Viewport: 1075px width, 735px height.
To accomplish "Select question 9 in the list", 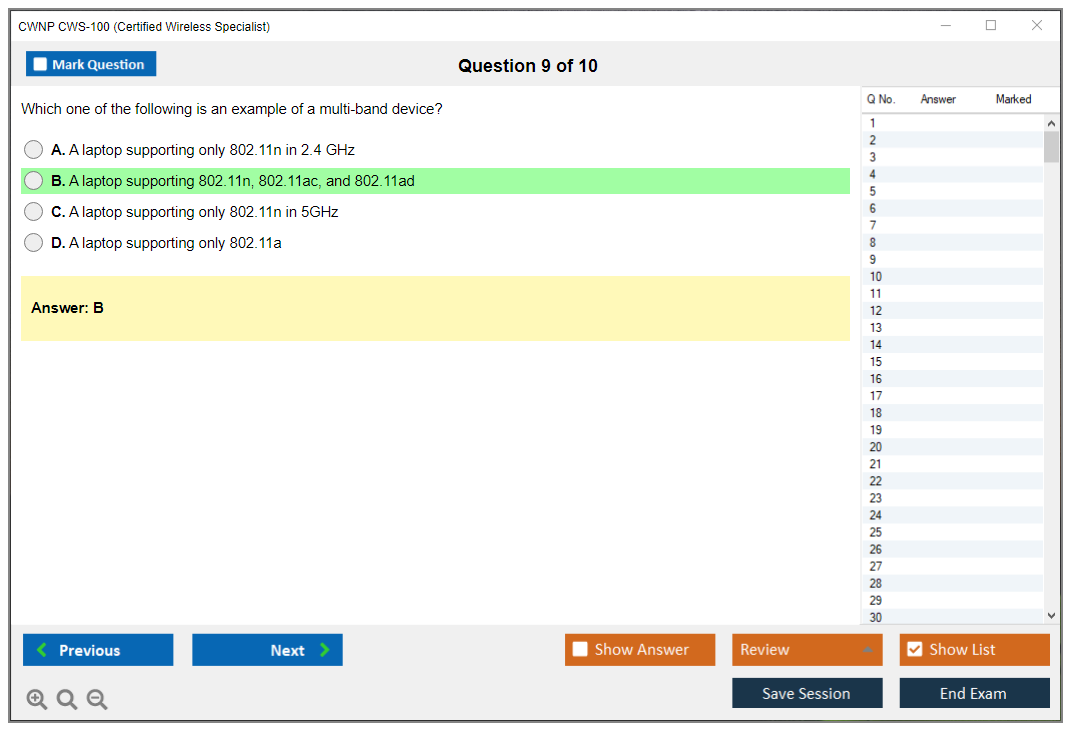I will 952,259.
